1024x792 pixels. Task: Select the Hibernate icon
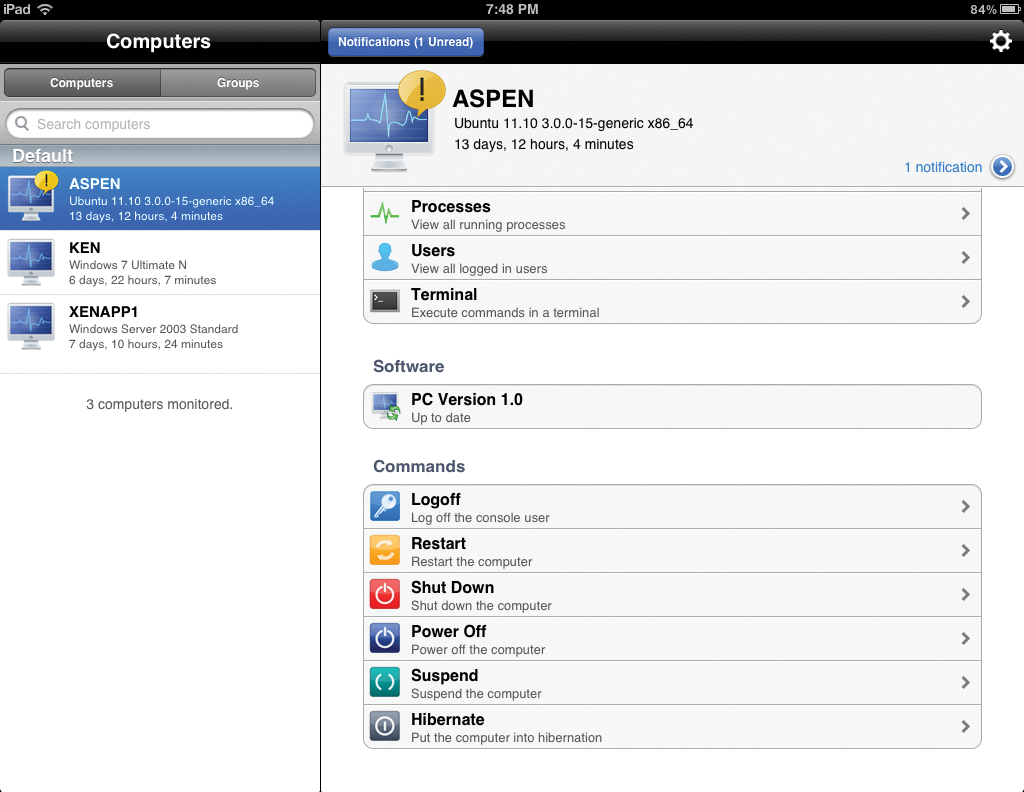coord(385,726)
